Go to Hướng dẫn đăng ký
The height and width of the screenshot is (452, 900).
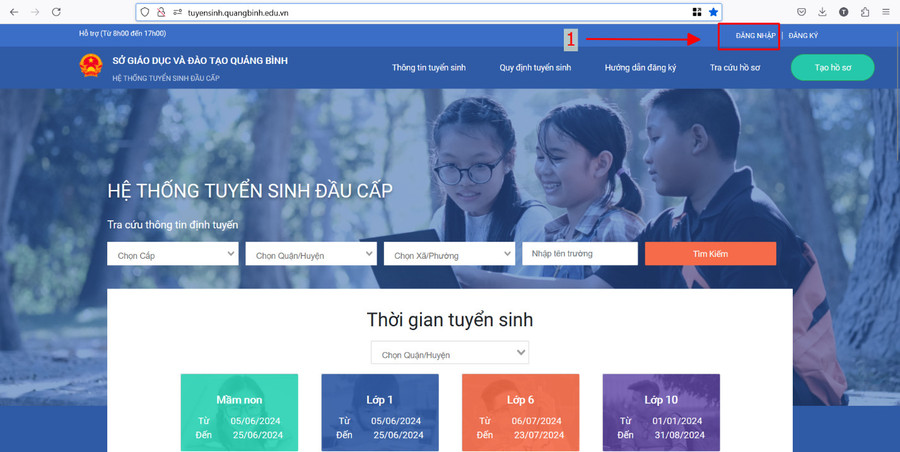(640, 68)
